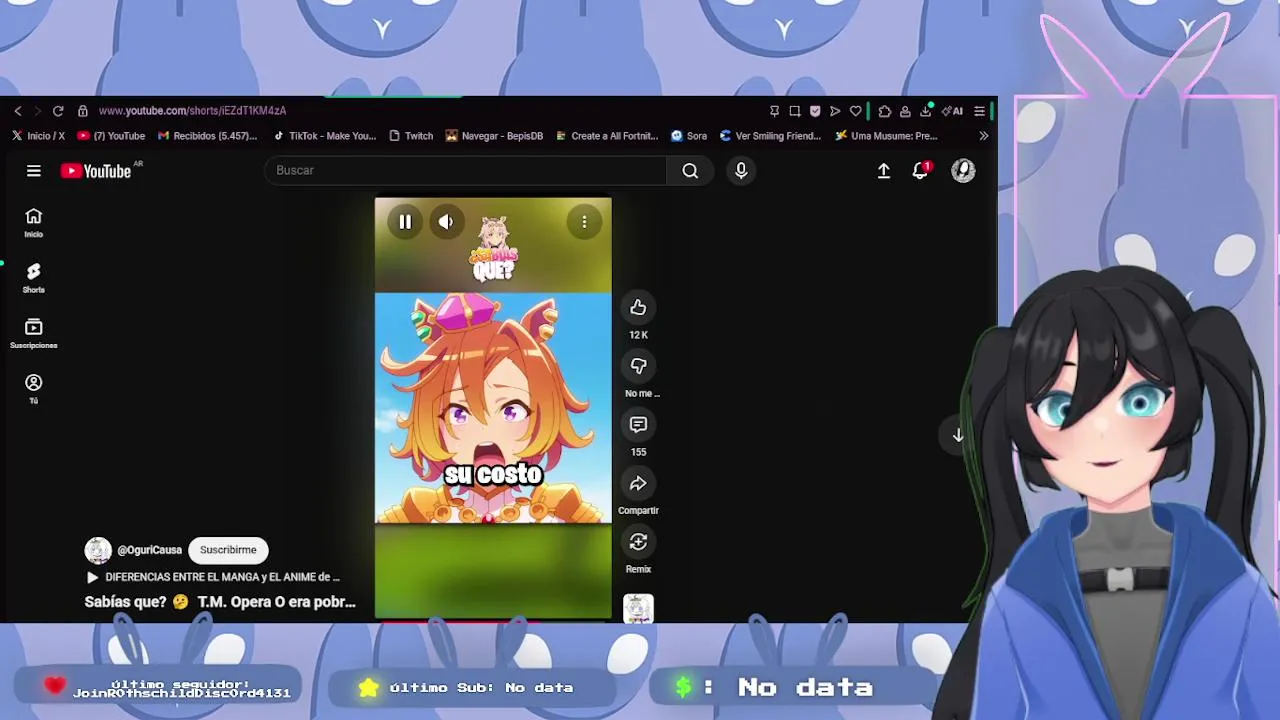Bookmark the page with heart icon
Screen dimensions: 1280x720
855,111
